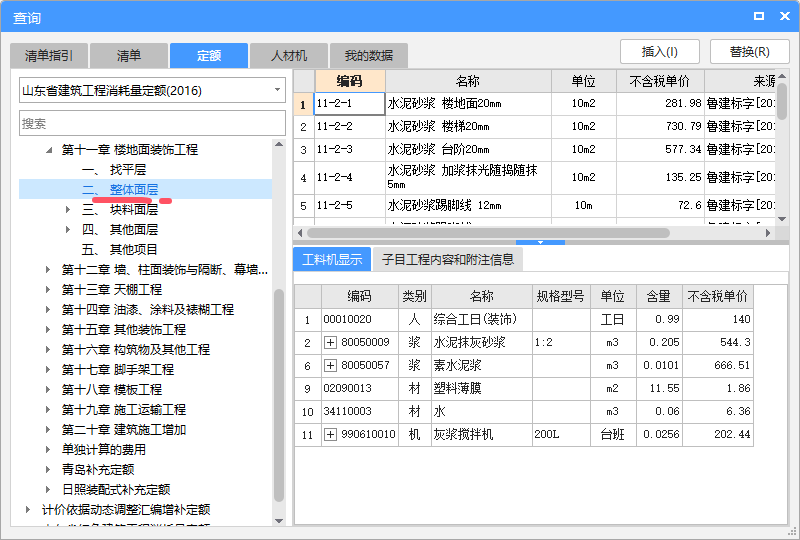Select the 定额 tab

(209, 56)
